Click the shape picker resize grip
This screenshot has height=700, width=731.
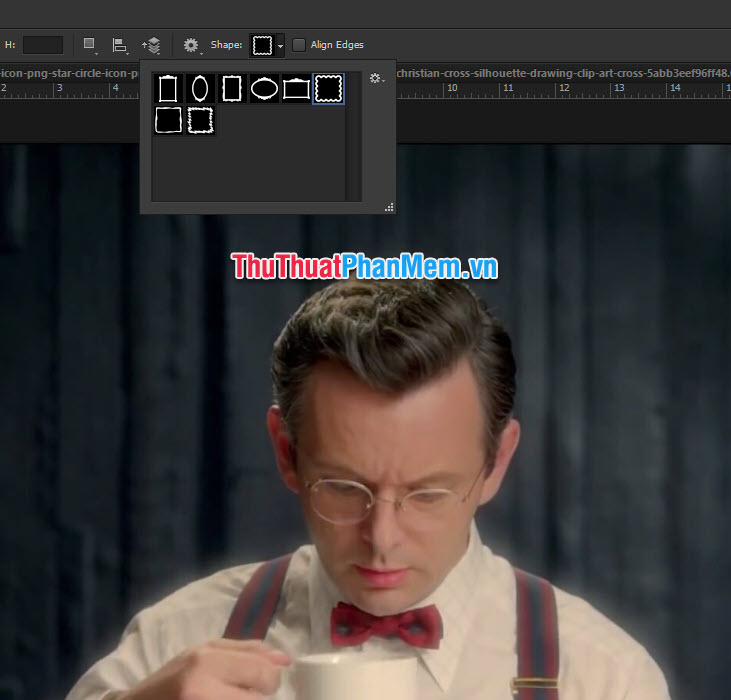[389, 207]
